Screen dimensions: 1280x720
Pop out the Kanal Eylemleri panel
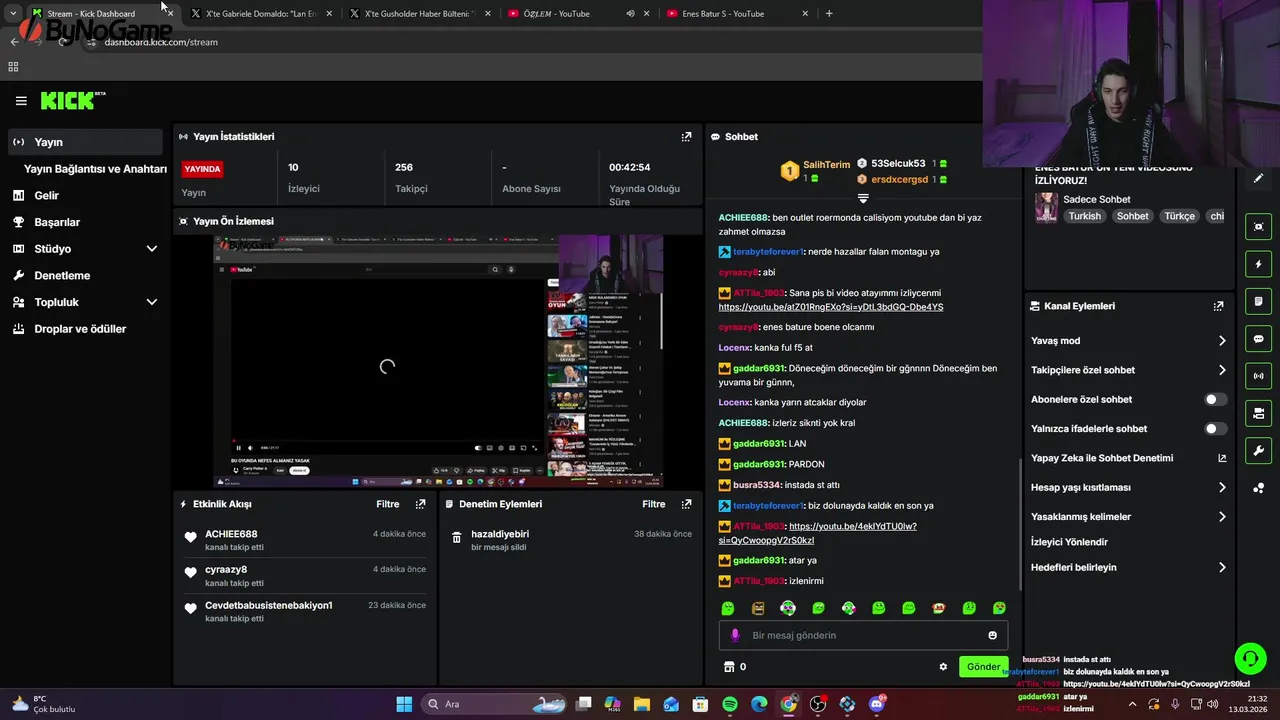point(1218,306)
